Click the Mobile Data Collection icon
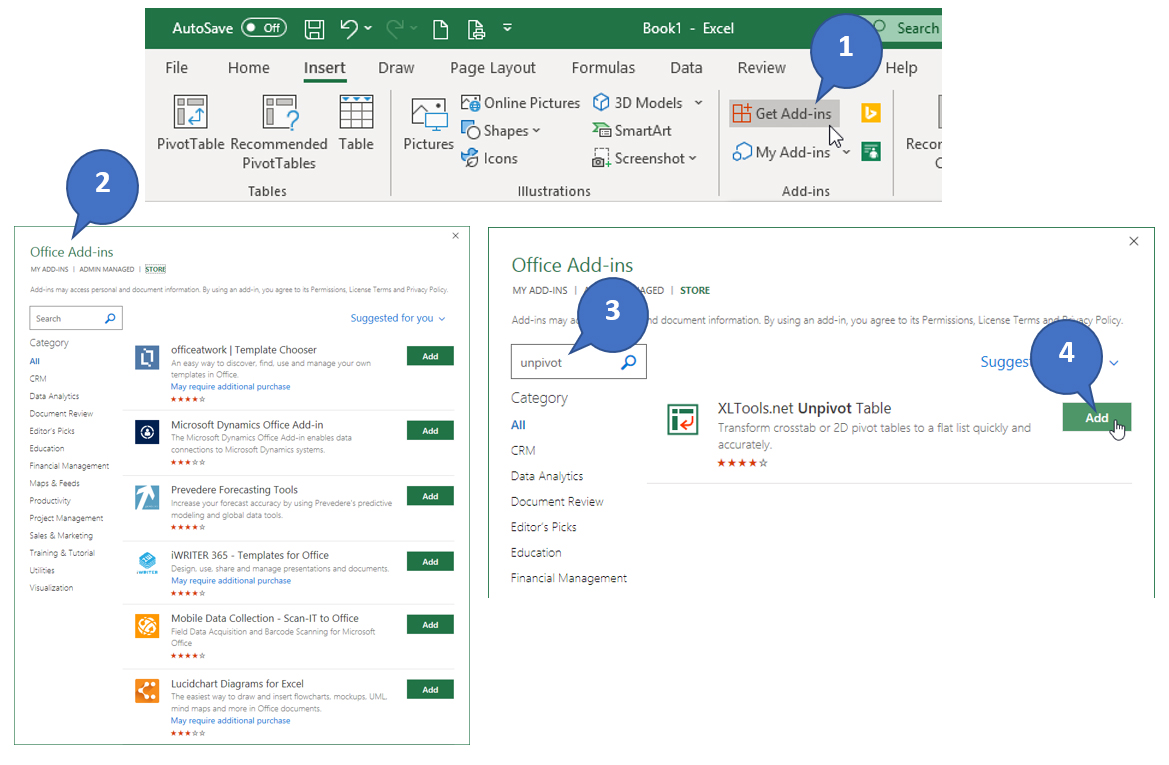The image size is (1169, 765). point(147,626)
